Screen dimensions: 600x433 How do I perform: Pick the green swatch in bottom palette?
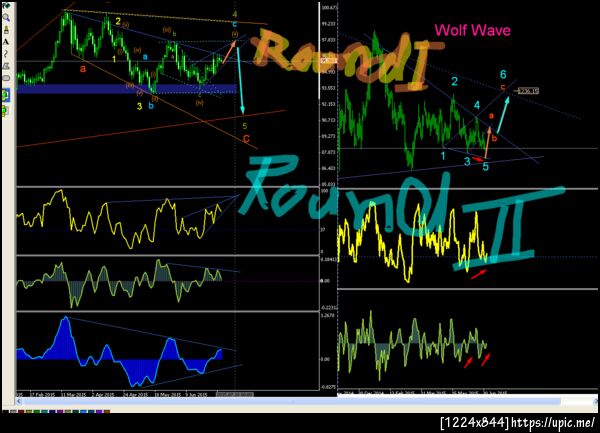37,412
